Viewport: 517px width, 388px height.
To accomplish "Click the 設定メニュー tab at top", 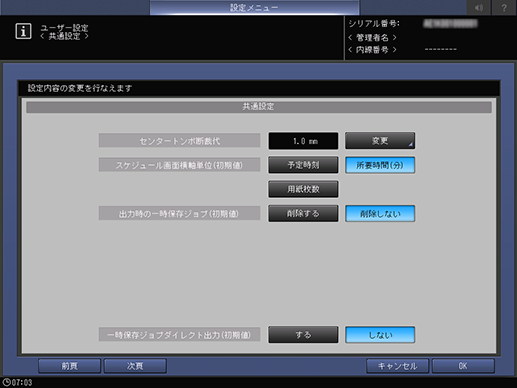I will pyautogui.click(x=254, y=7).
